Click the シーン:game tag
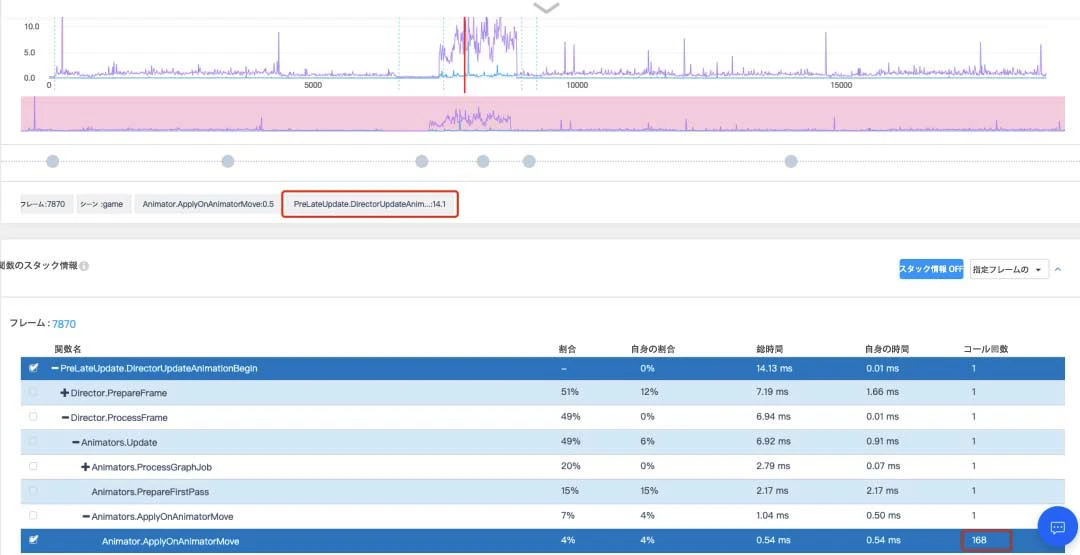1080x555 pixels. pyautogui.click(x=104, y=205)
